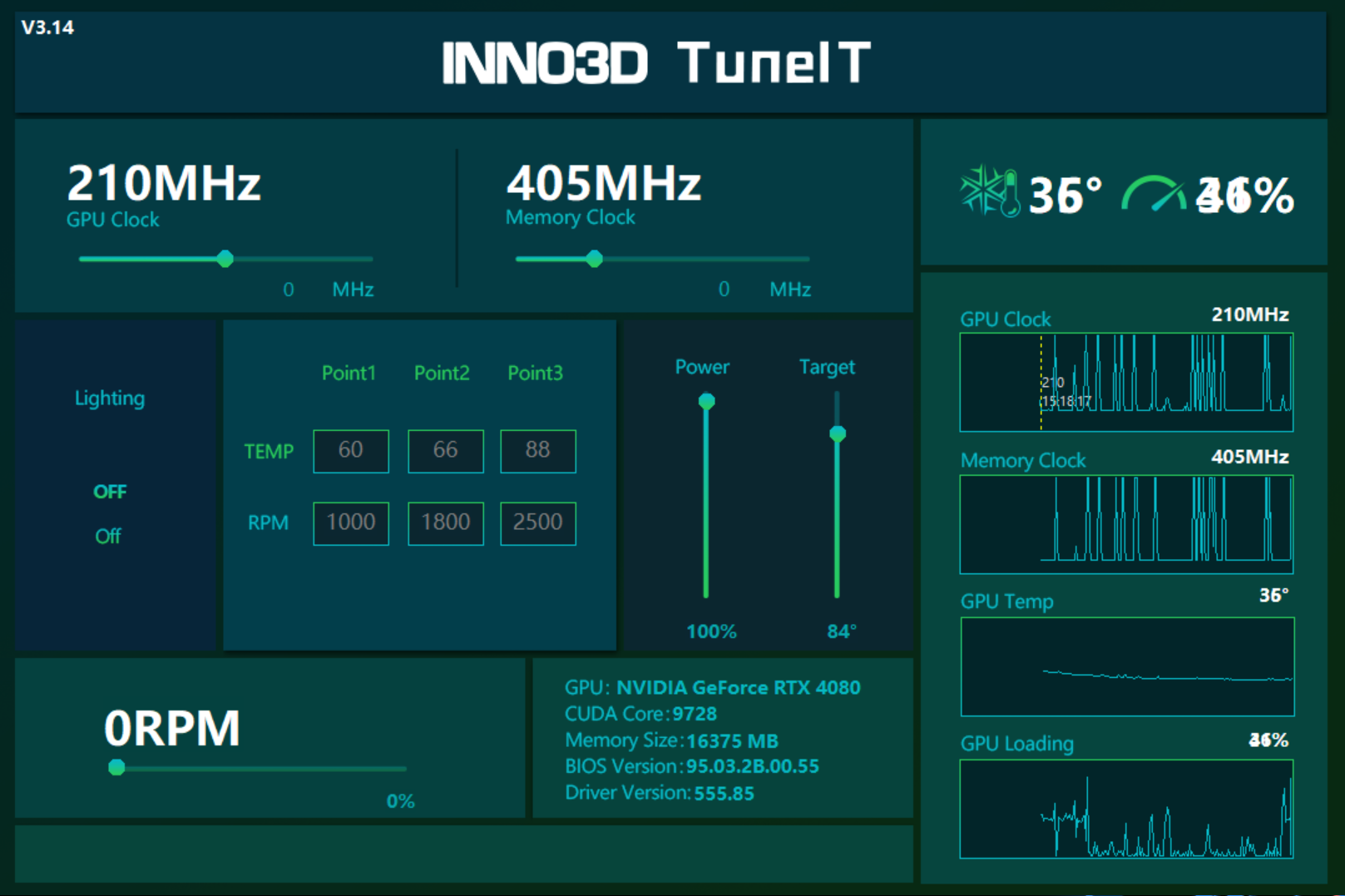Click the Power limit slider handle
The height and width of the screenshot is (896, 1345).
pos(706,402)
